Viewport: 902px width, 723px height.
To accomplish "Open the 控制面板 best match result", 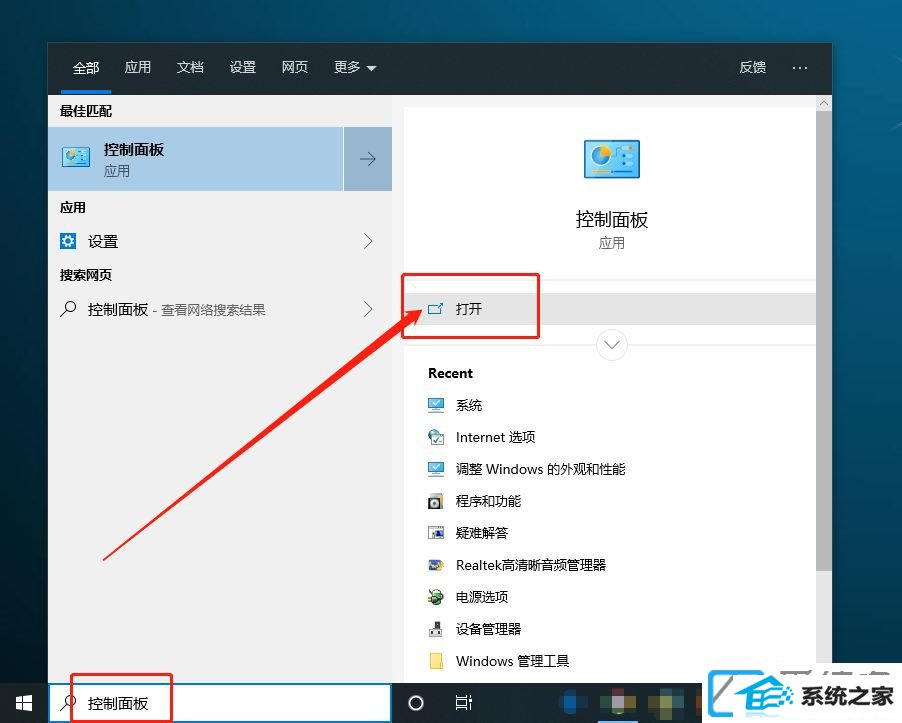I will point(196,159).
